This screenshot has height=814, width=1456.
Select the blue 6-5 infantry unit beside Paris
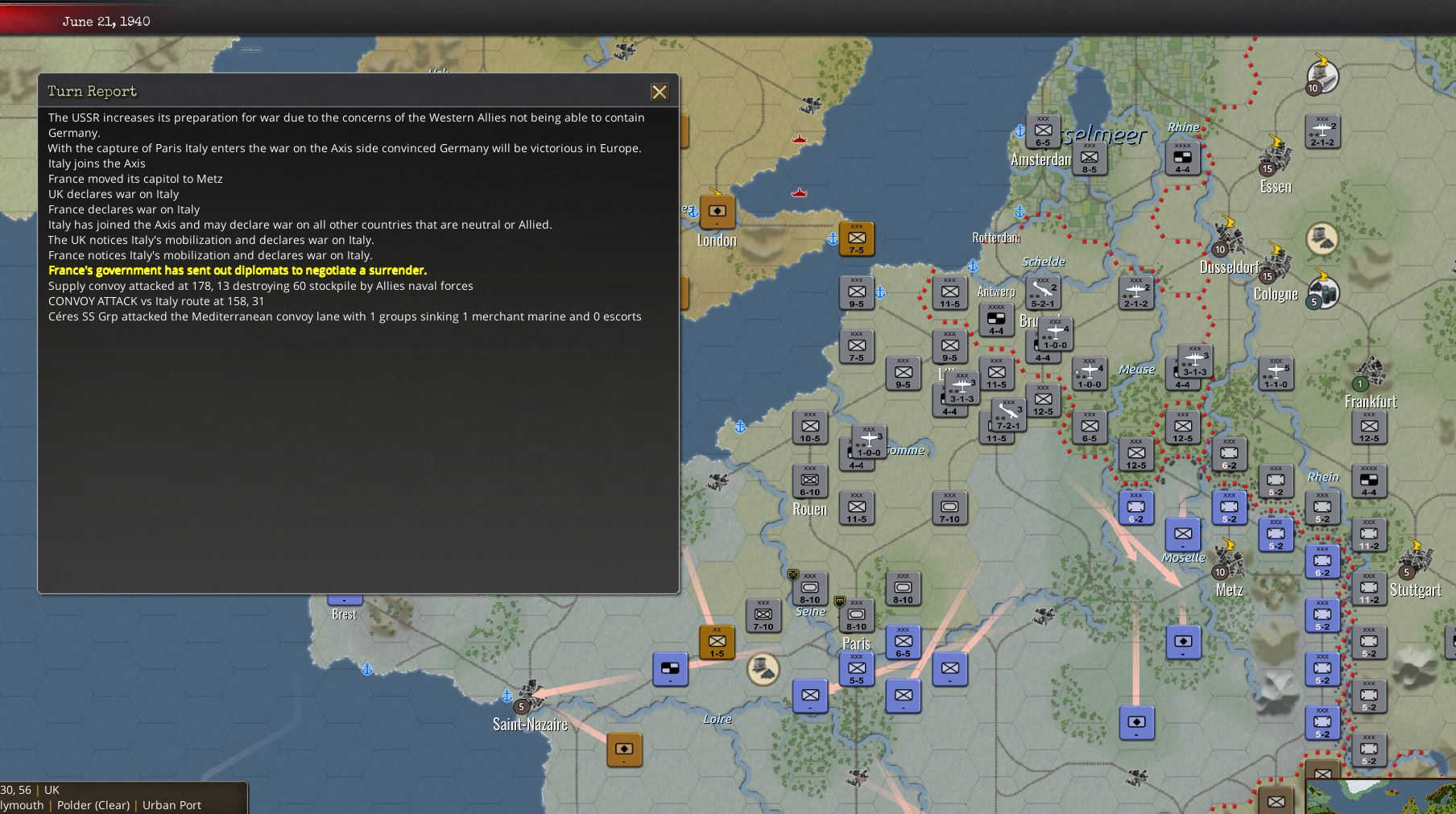[904, 643]
